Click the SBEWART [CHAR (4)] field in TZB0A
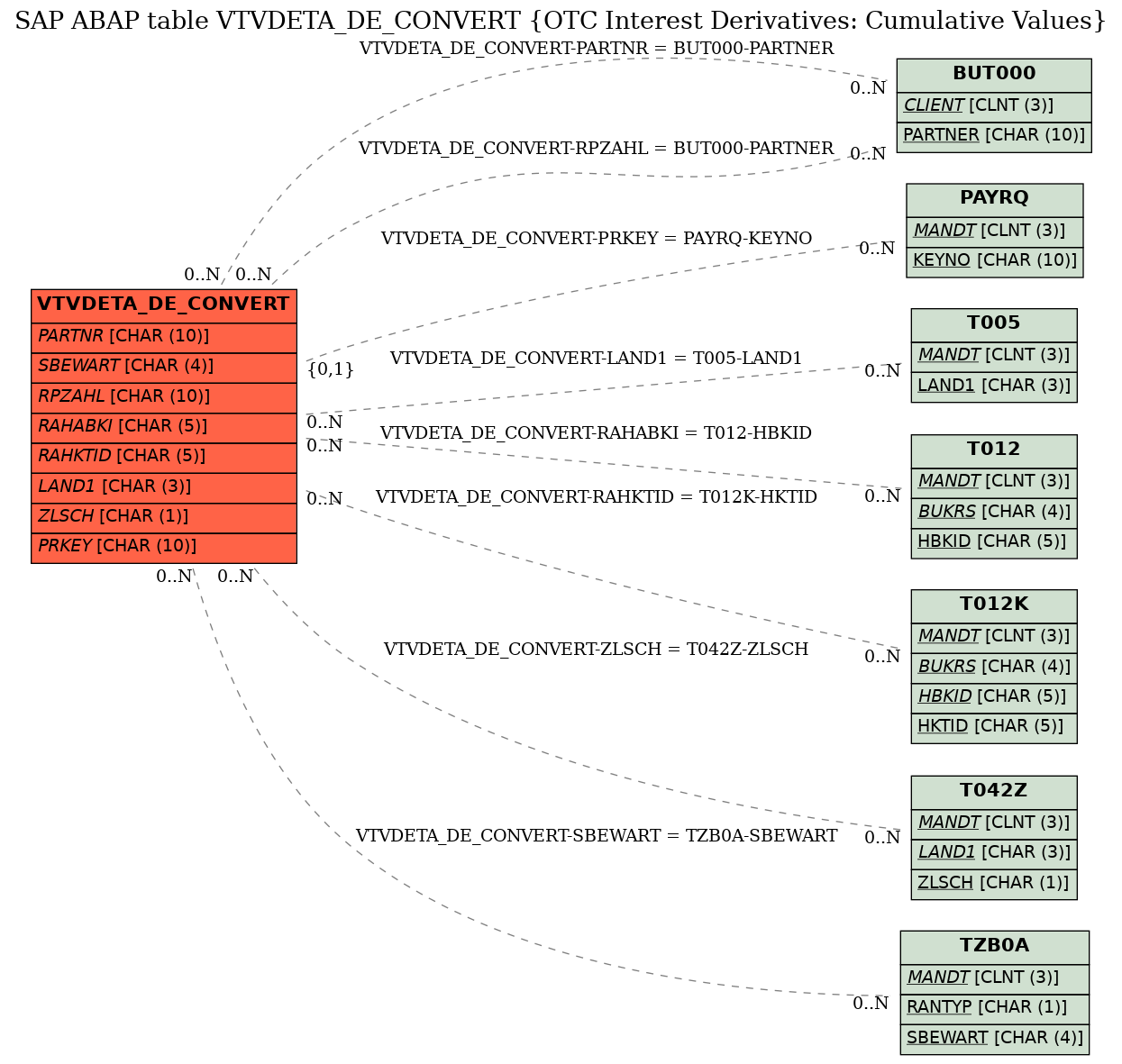Viewport: 1122px width, 1064px height. tap(994, 1039)
